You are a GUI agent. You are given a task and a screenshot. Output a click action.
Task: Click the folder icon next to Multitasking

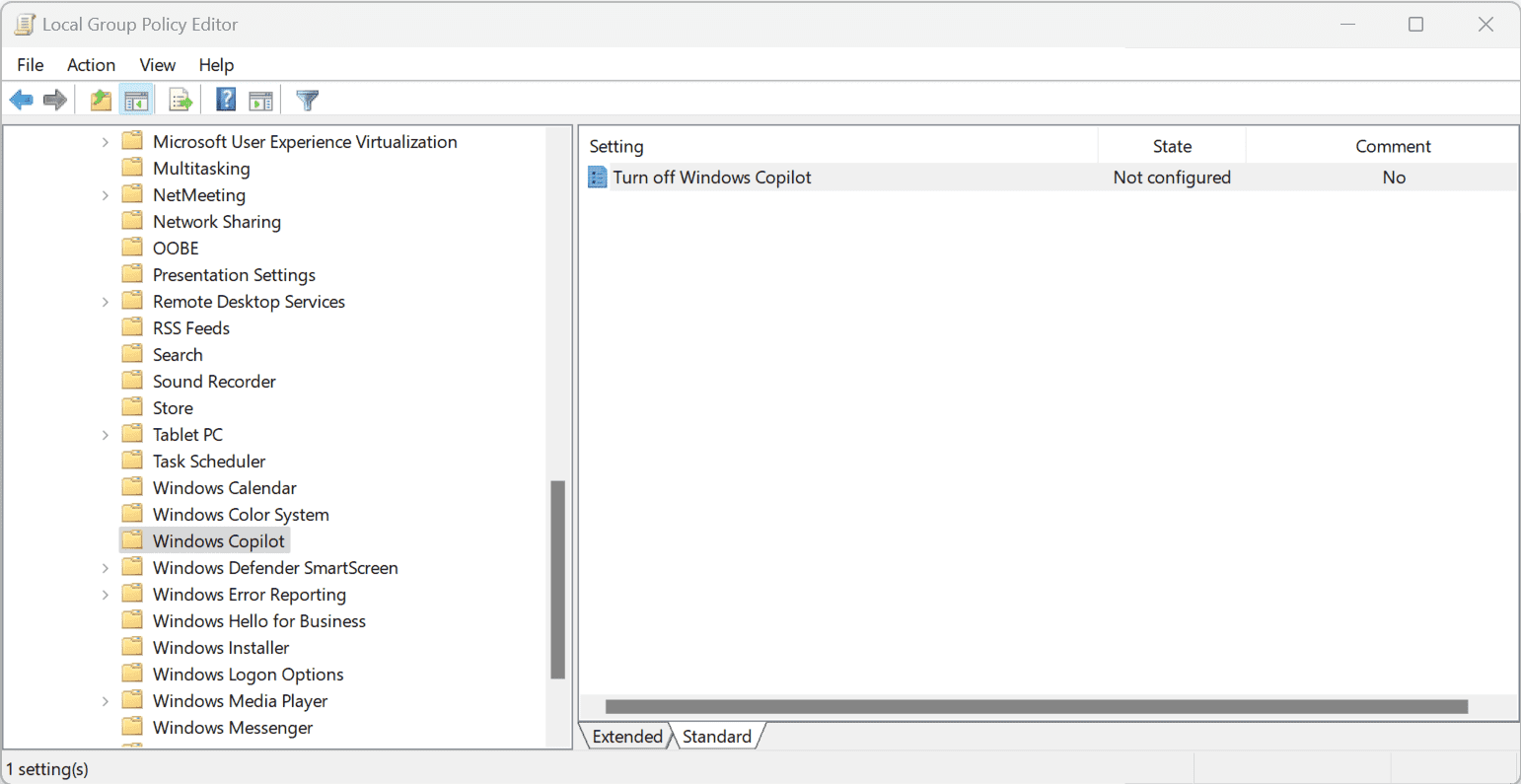coord(132,169)
